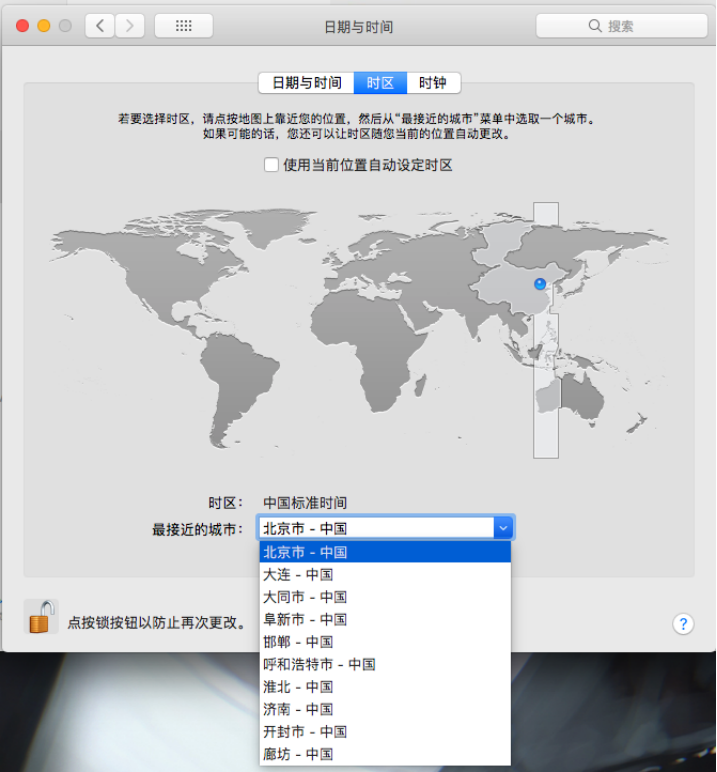The height and width of the screenshot is (772, 717).
Task: Click the magnifier icon in the search field
Action: point(595,26)
